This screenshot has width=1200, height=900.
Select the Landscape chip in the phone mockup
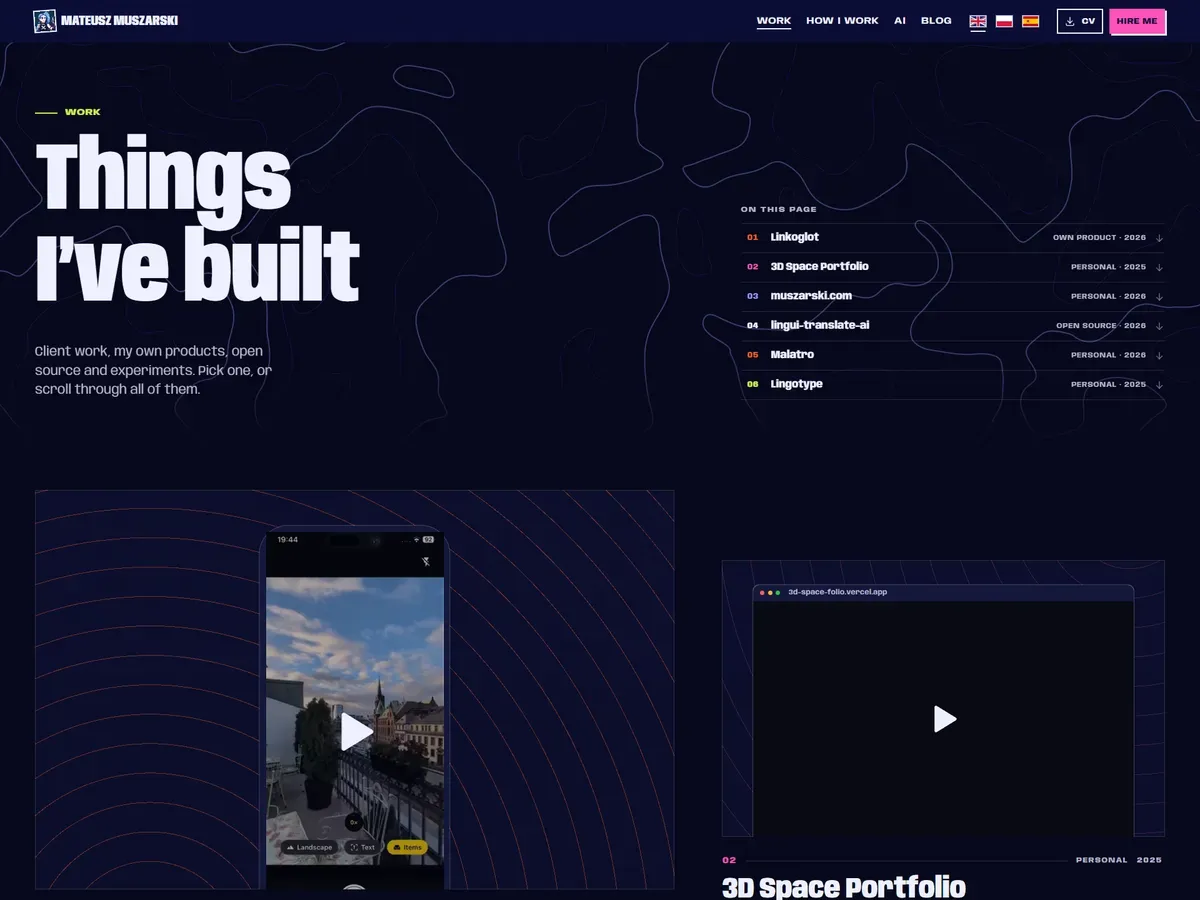(x=309, y=847)
